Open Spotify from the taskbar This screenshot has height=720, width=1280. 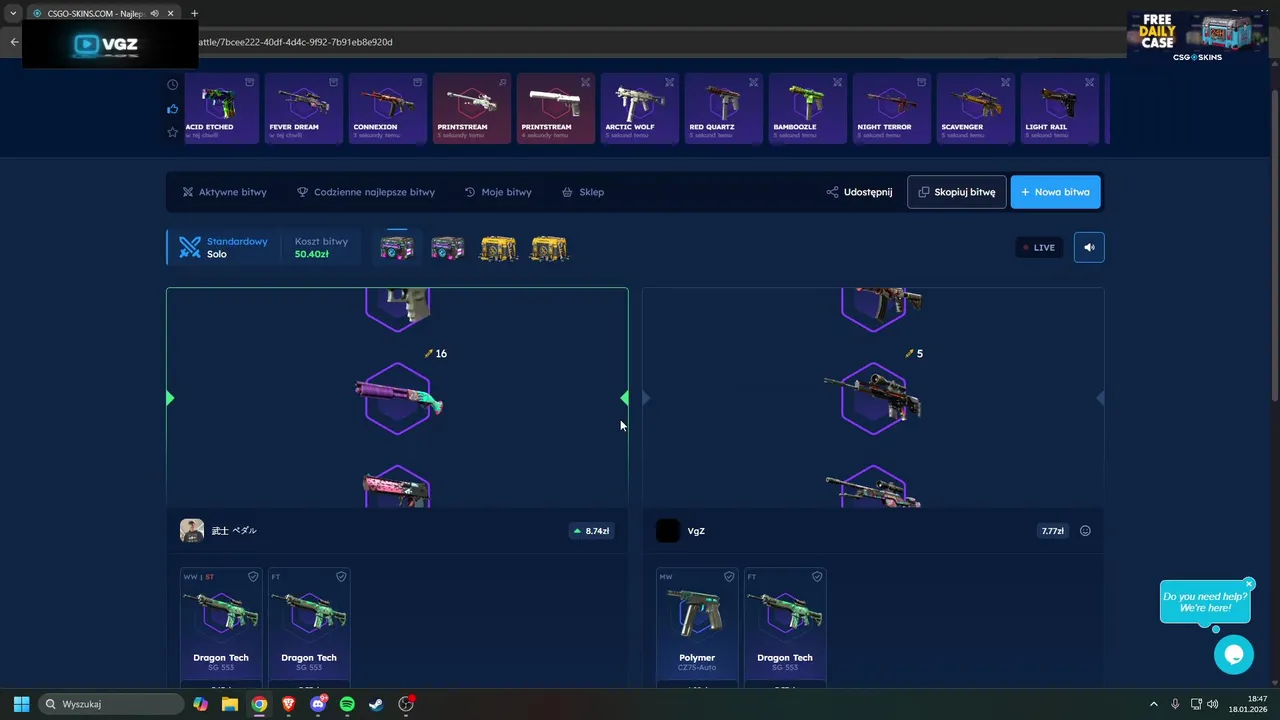coord(347,704)
